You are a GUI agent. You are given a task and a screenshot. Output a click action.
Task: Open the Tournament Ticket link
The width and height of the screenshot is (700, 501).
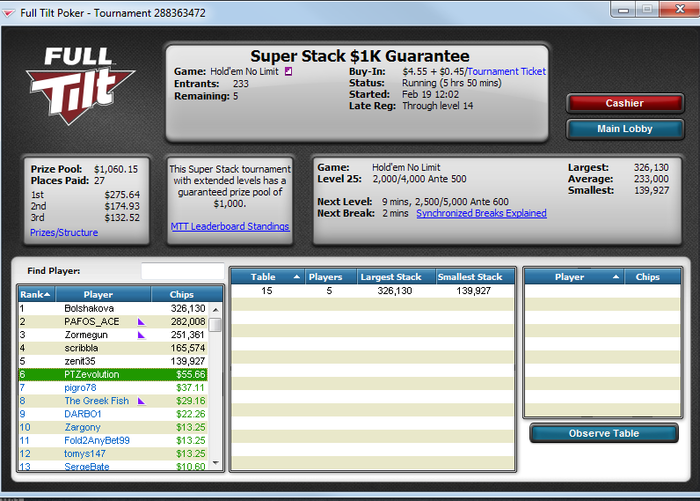pyautogui.click(x=507, y=71)
